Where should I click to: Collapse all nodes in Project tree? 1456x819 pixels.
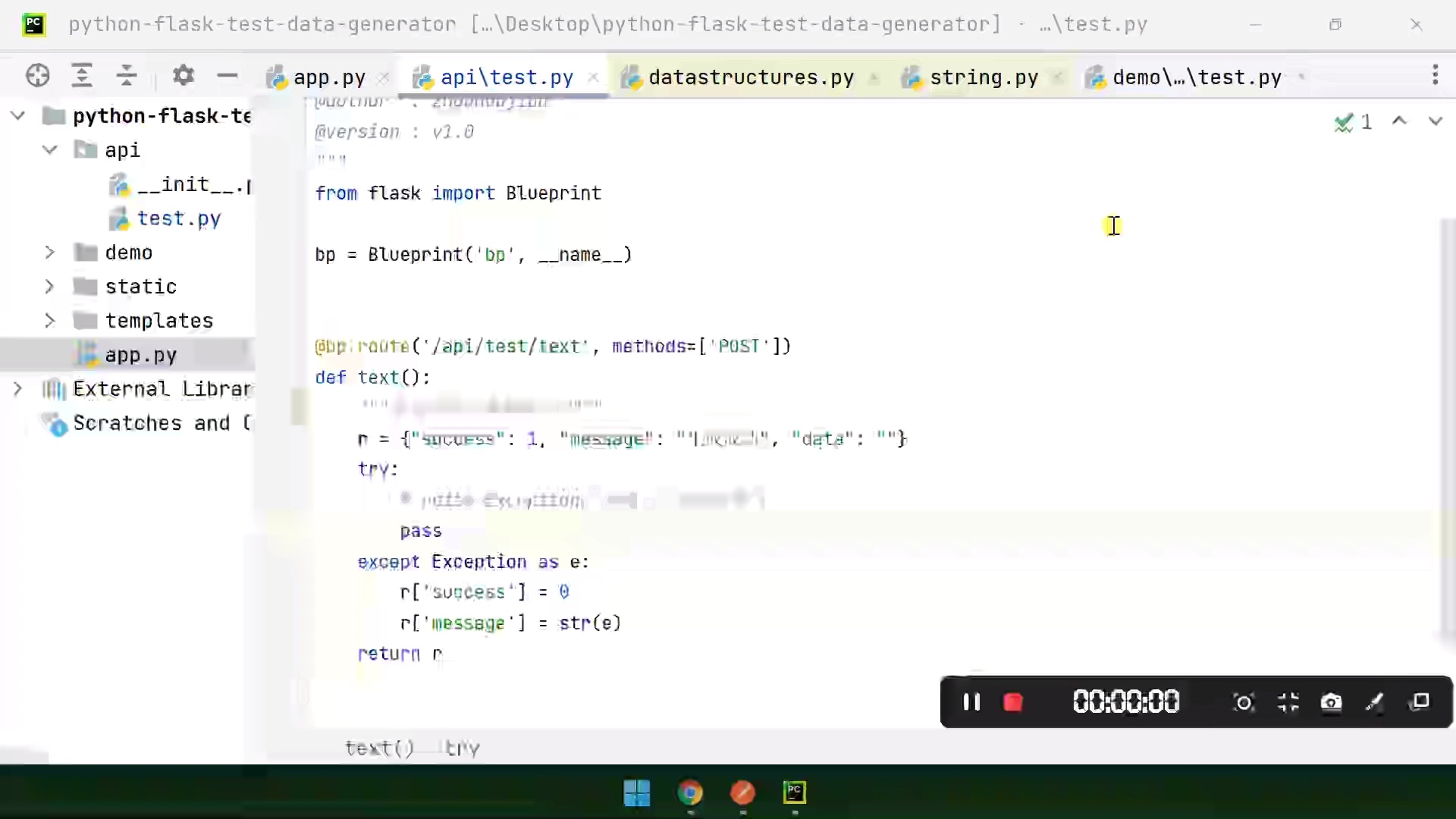127,75
